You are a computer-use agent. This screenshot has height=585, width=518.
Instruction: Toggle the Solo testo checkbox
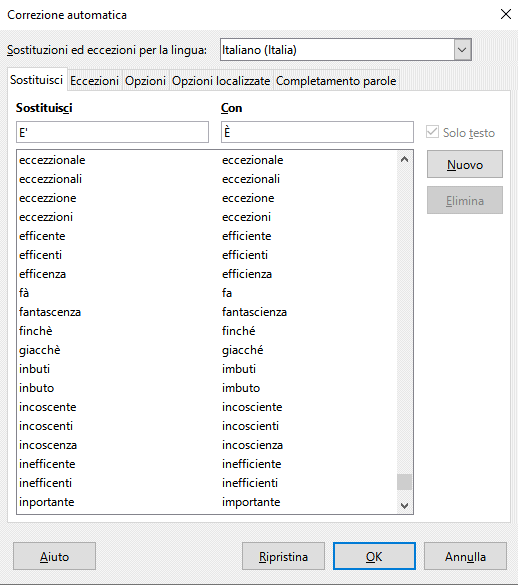click(x=432, y=132)
